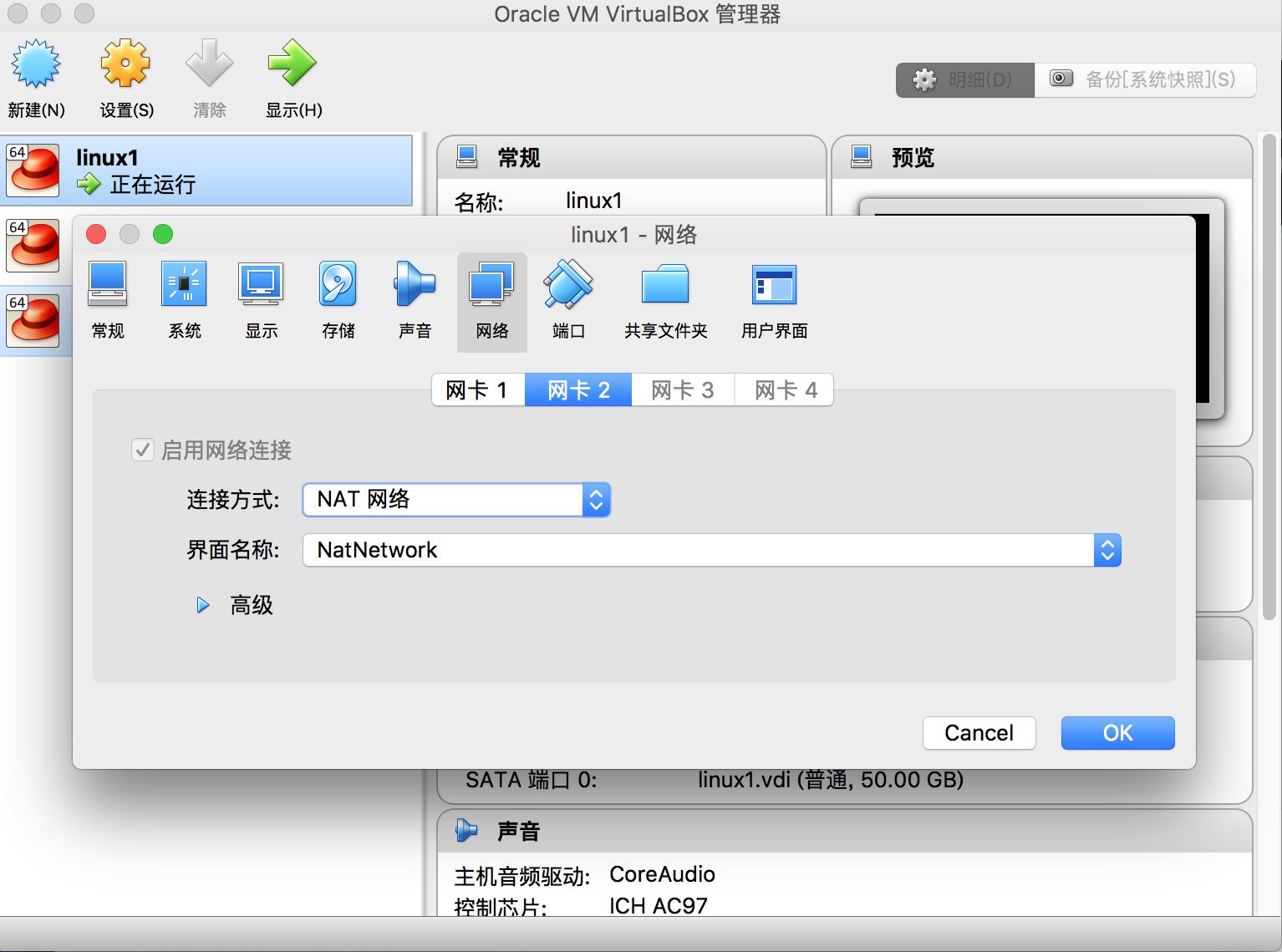Click the linux1.vdi SATA port text
1282x952 pixels.
coord(831,780)
